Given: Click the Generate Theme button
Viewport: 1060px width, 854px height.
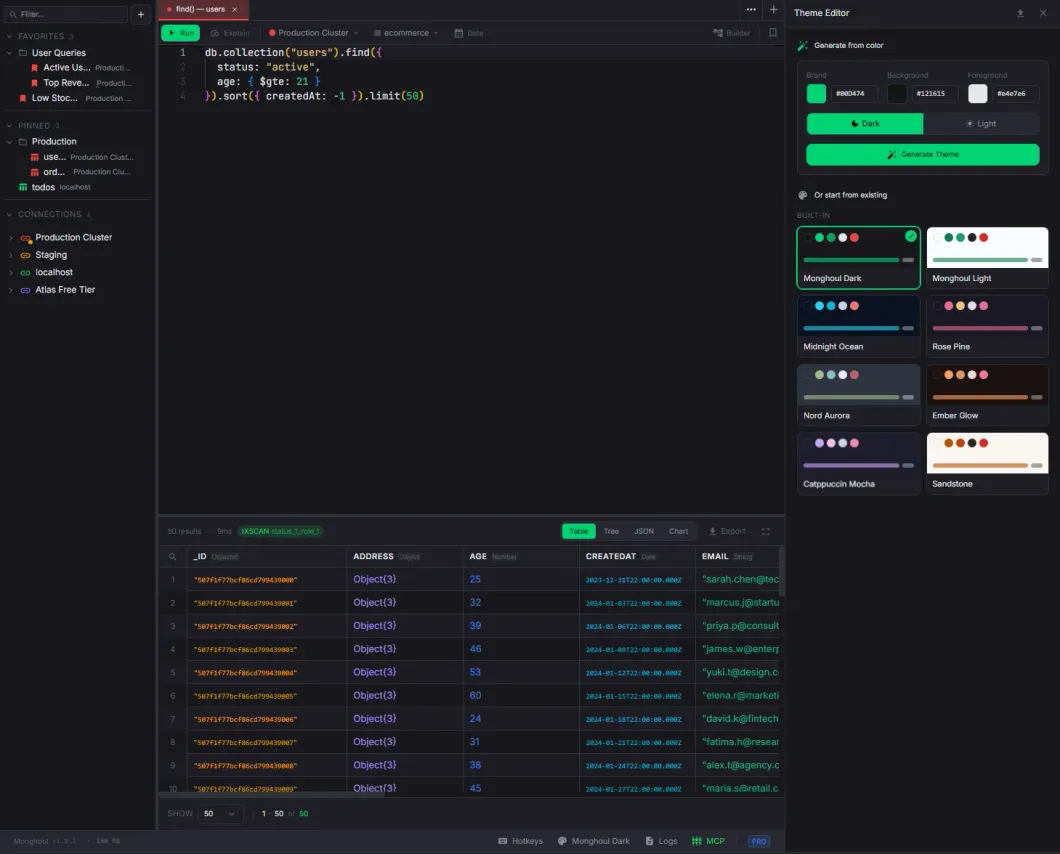Looking at the screenshot, I should pos(922,155).
